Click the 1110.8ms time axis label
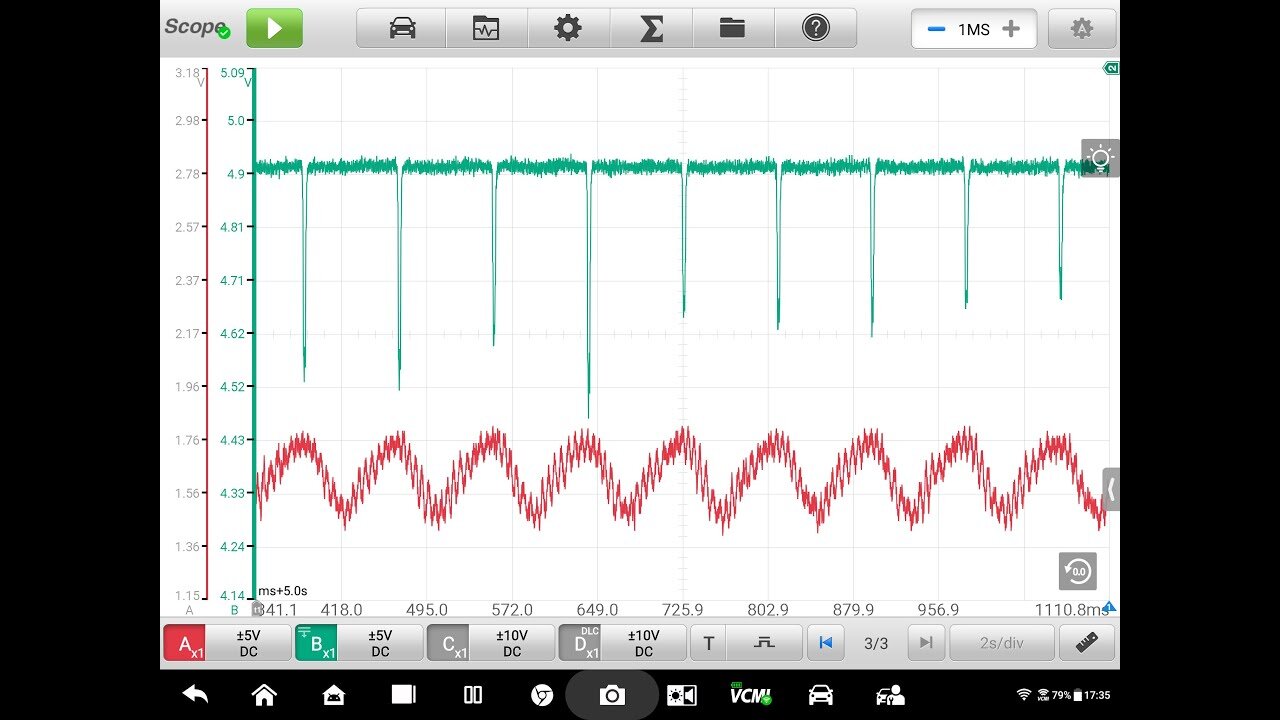Screen dimensions: 1280x720 click(x=1072, y=609)
